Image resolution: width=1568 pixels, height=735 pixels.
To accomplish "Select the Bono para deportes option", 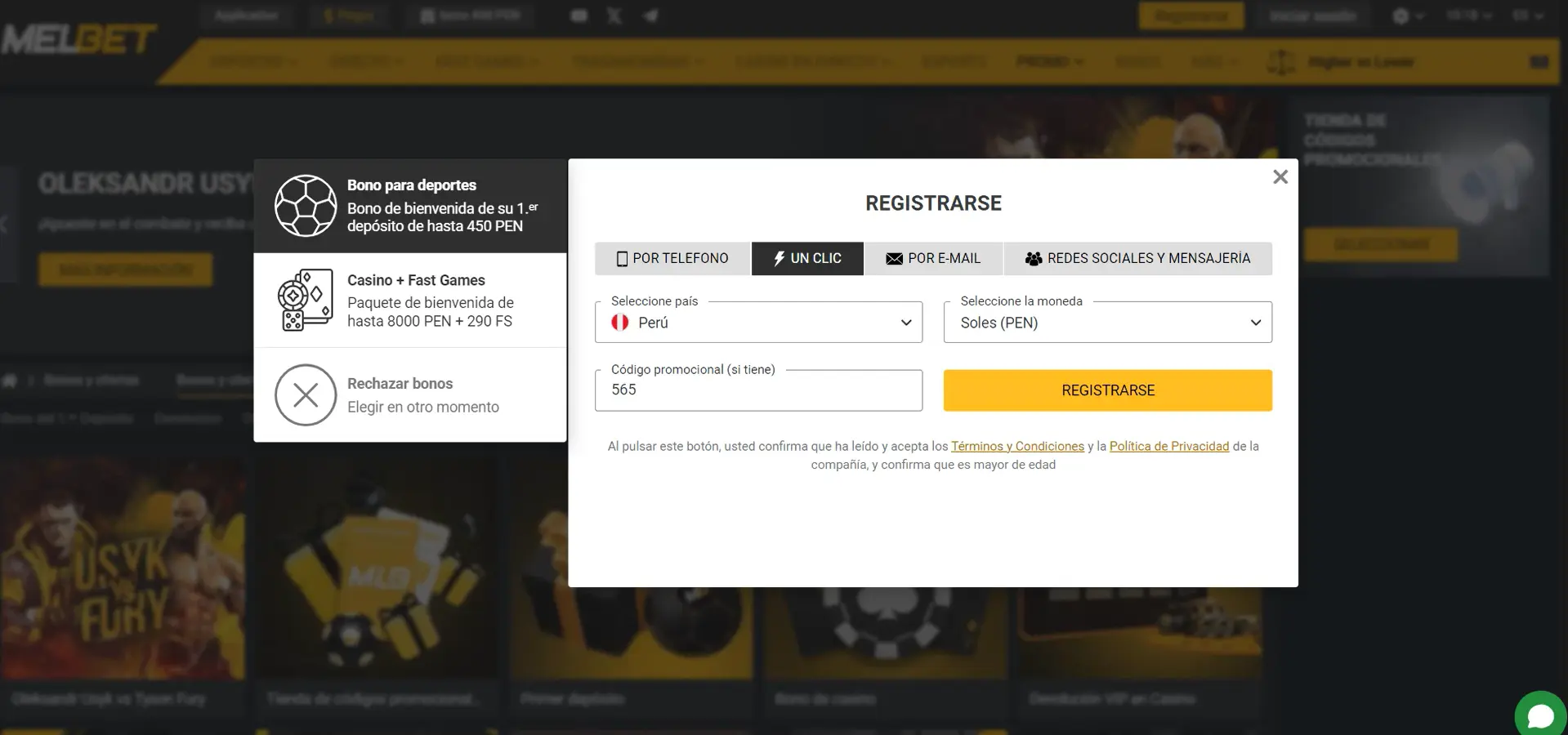I will pos(410,206).
